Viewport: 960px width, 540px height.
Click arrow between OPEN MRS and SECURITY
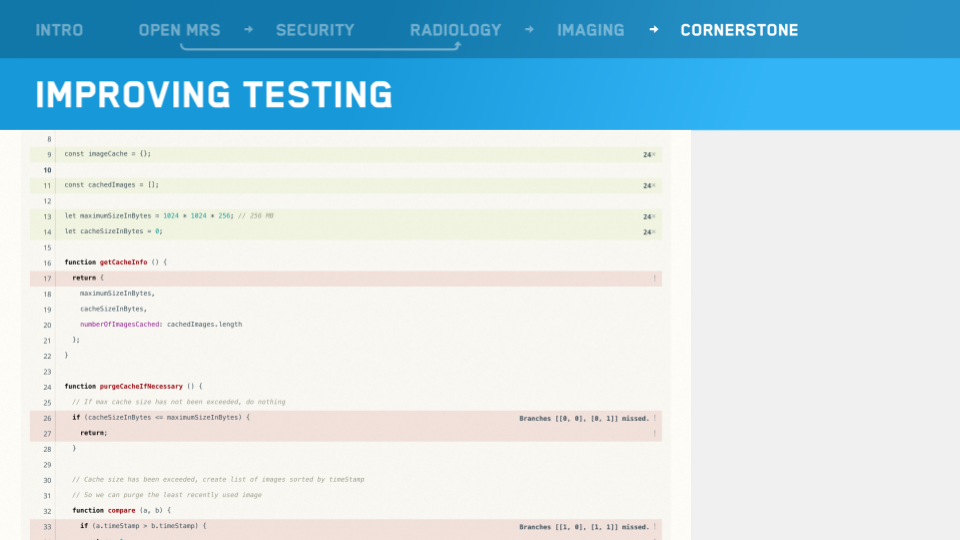[x=248, y=29]
